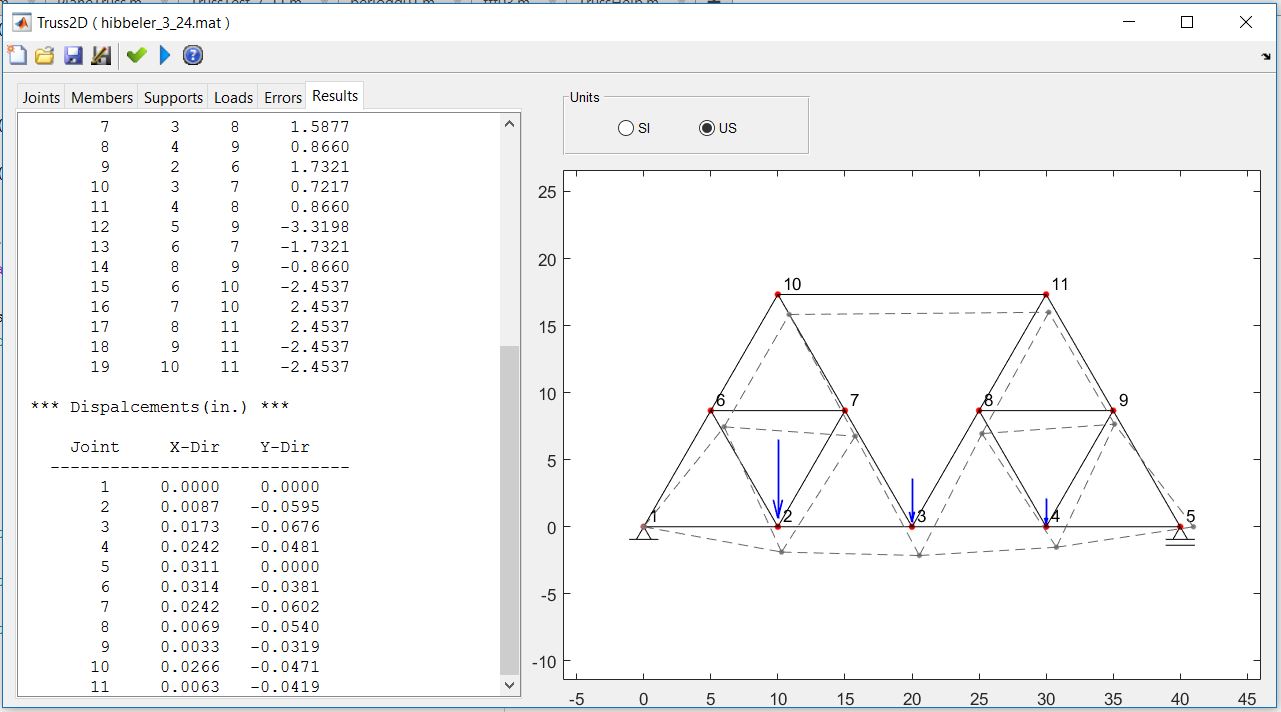
Task: Click the Save As toolbar icon
Action: 99,55
